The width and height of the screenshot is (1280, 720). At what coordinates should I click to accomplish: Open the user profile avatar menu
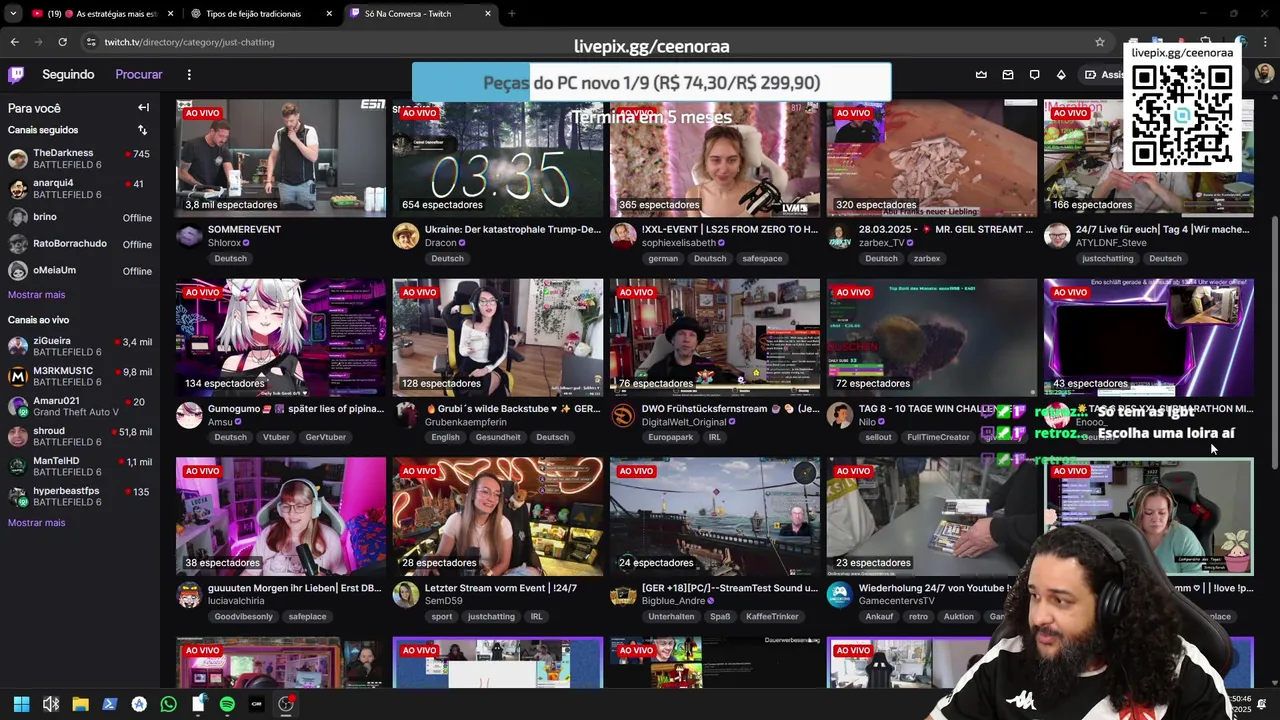pos(1264,74)
